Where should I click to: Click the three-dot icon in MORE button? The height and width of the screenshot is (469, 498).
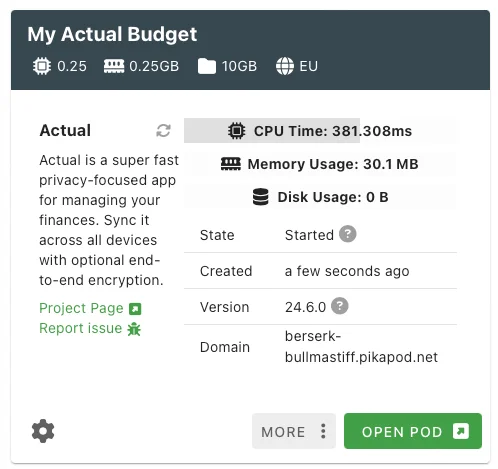coord(323,431)
